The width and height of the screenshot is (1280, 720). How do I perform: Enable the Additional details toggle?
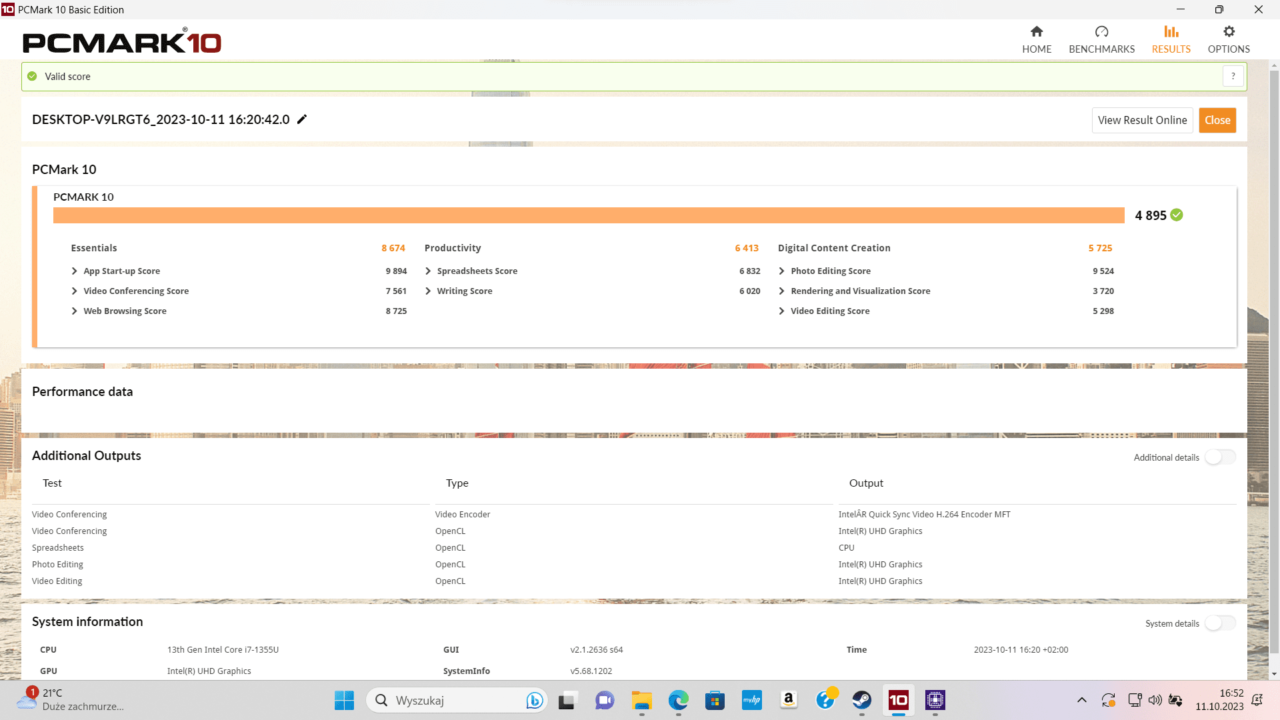(1219, 457)
